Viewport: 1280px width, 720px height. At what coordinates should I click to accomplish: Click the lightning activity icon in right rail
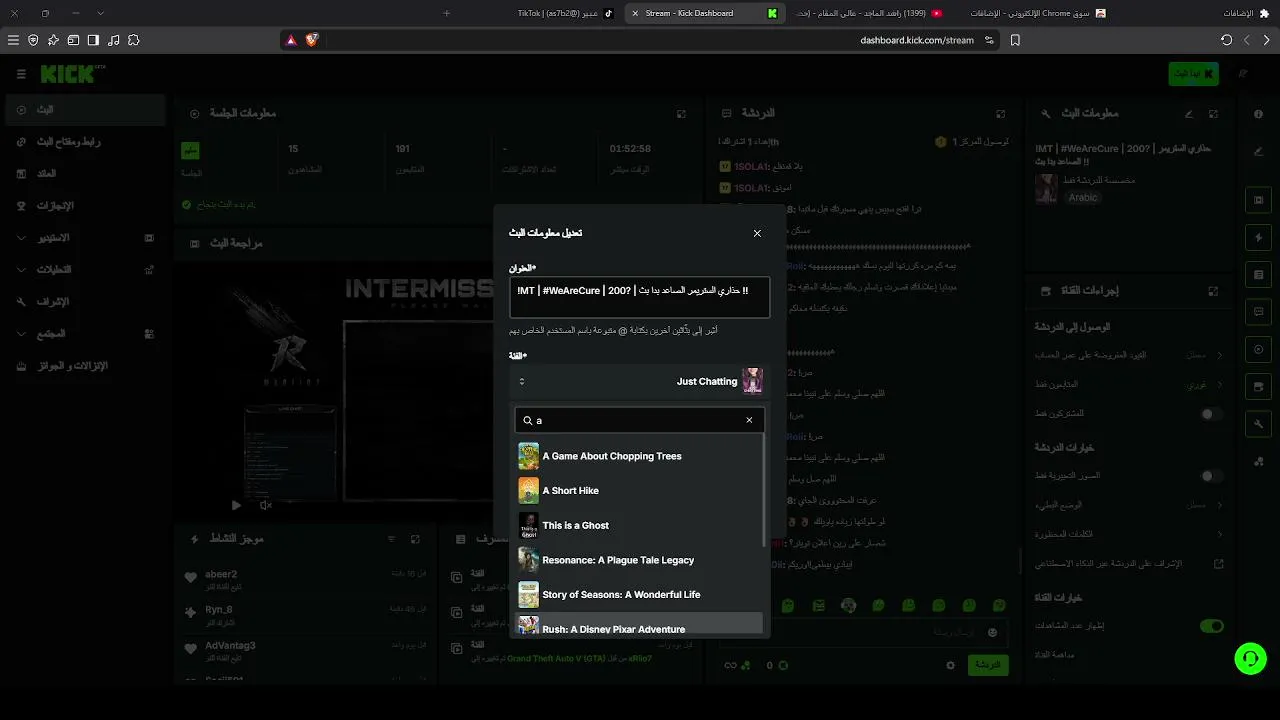click(1258, 238)
